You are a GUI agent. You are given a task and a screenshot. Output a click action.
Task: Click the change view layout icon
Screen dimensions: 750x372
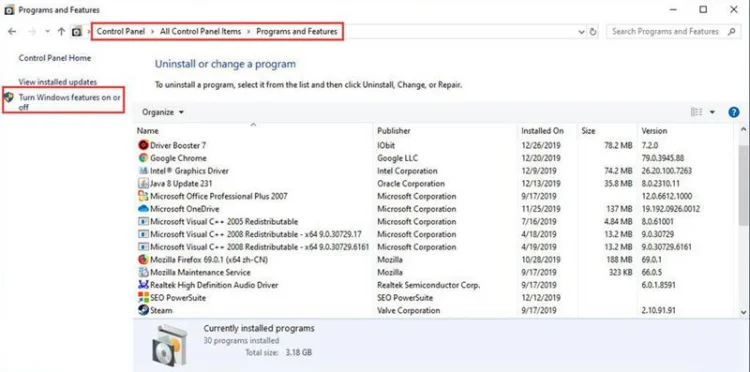696,112
